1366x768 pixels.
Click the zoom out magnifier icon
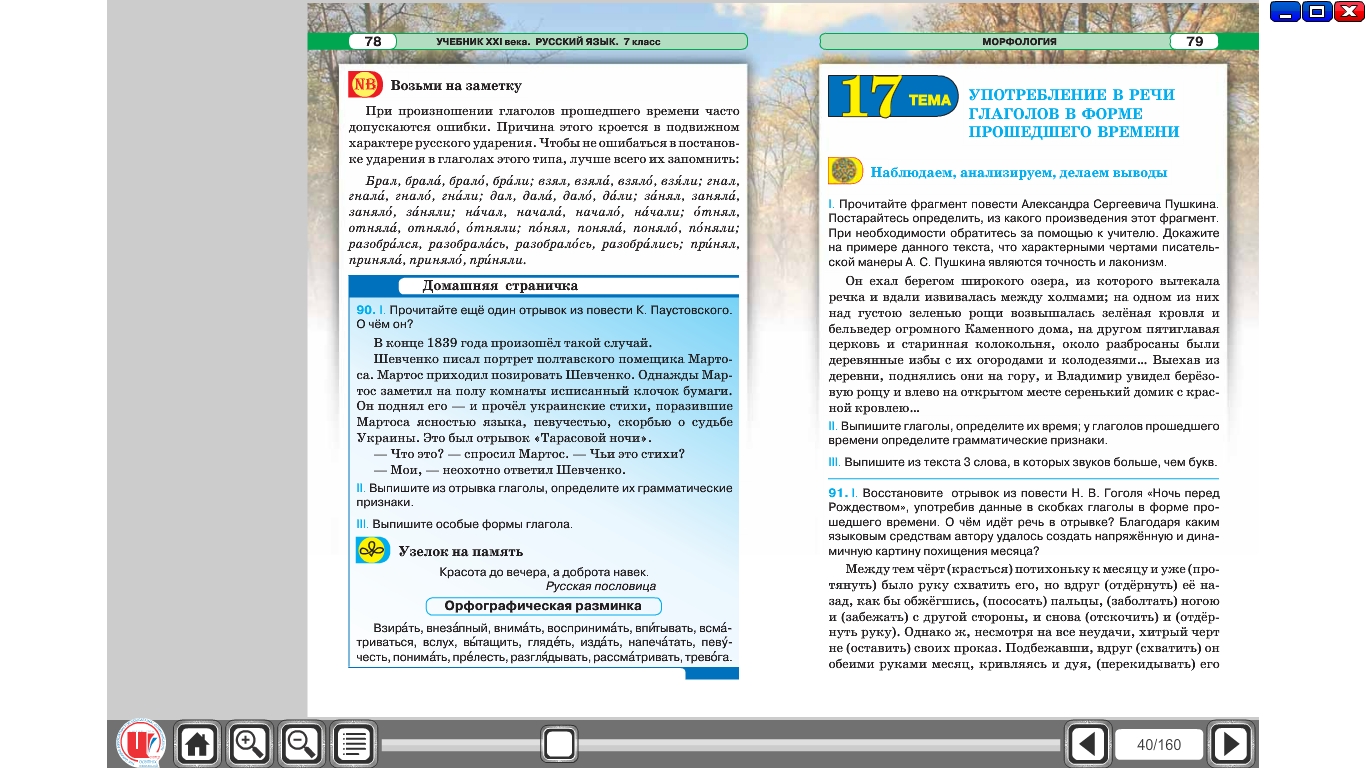tap(301, 744)
